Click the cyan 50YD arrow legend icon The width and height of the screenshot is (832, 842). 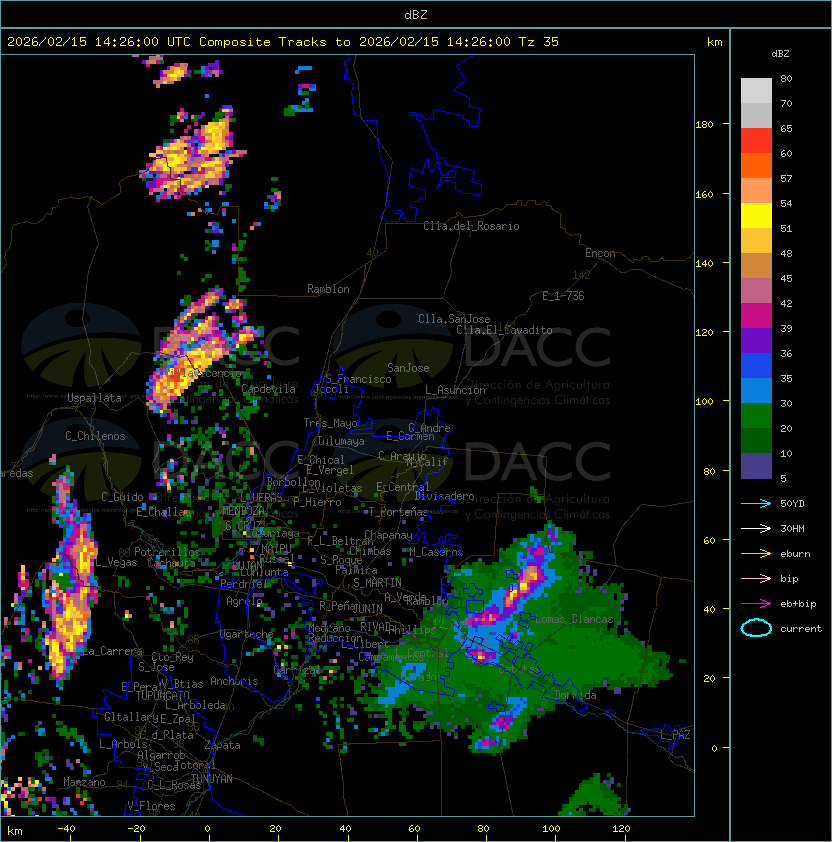point(756,503)
